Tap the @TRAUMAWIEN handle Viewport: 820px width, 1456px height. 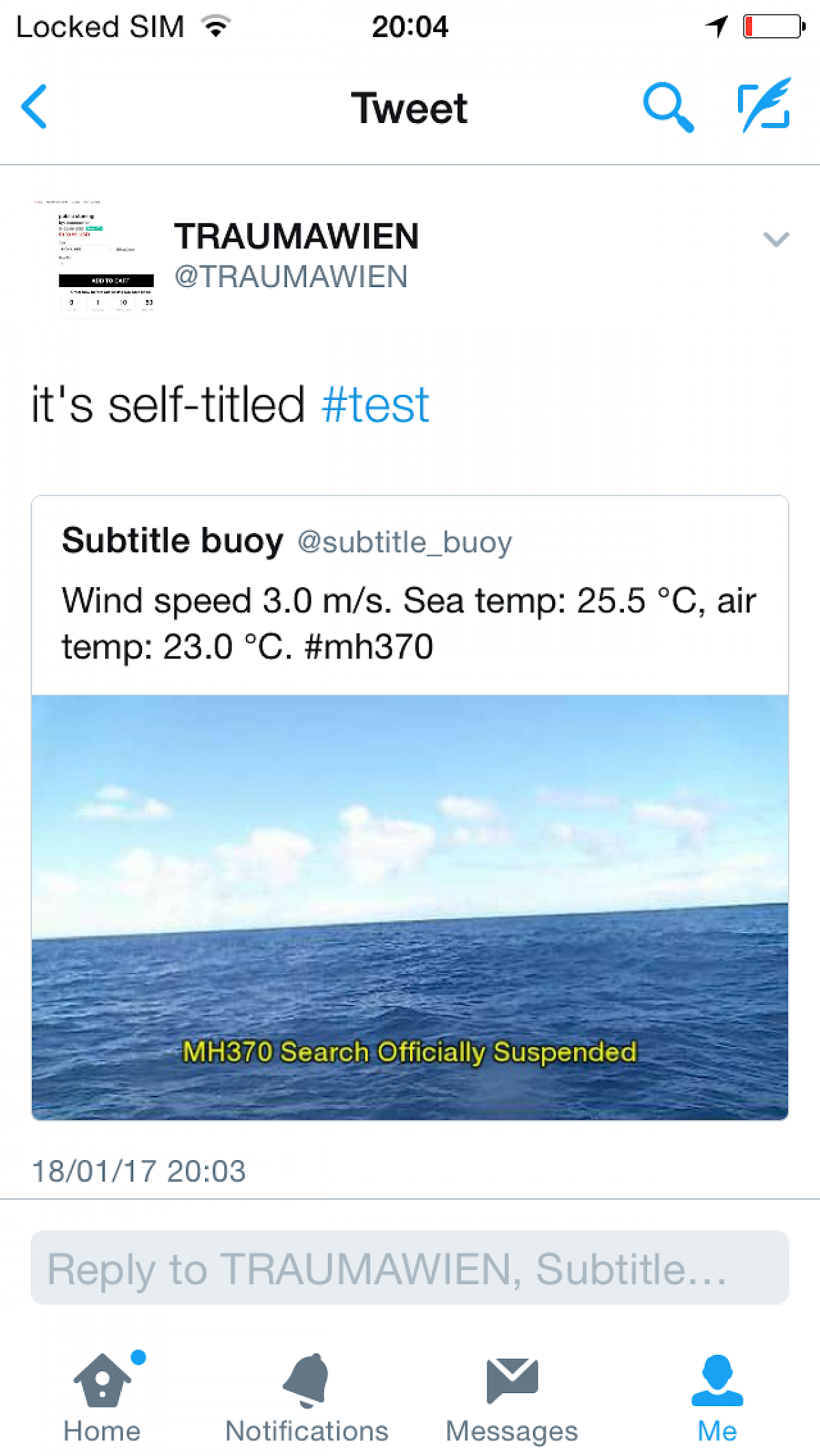point(291,277)
